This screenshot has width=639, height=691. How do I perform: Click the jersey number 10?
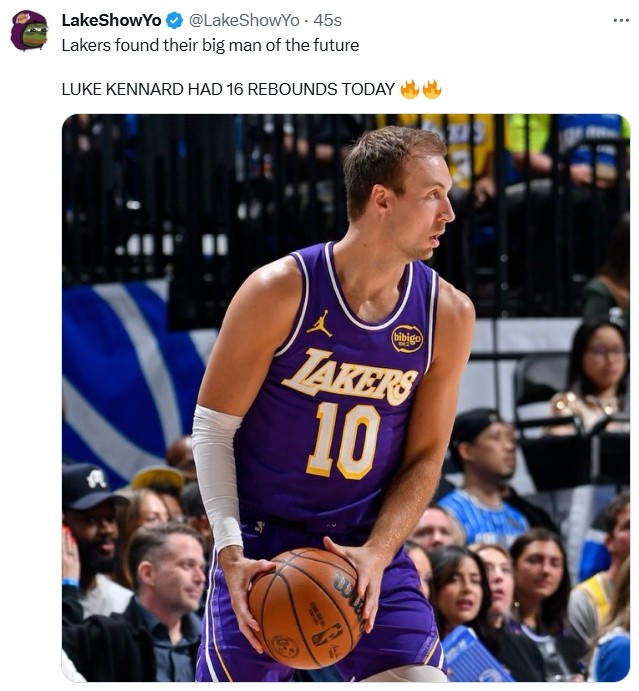tap(343, 440)
